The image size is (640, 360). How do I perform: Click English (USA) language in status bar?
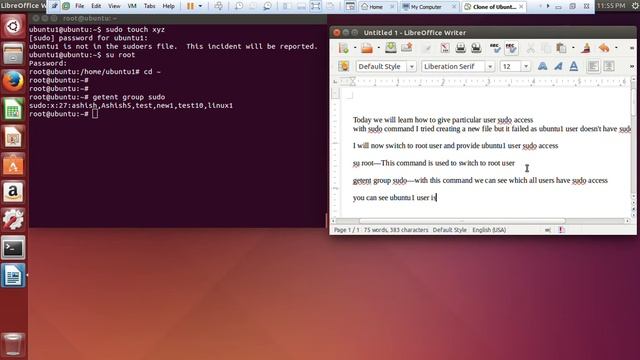click(489, 230)
